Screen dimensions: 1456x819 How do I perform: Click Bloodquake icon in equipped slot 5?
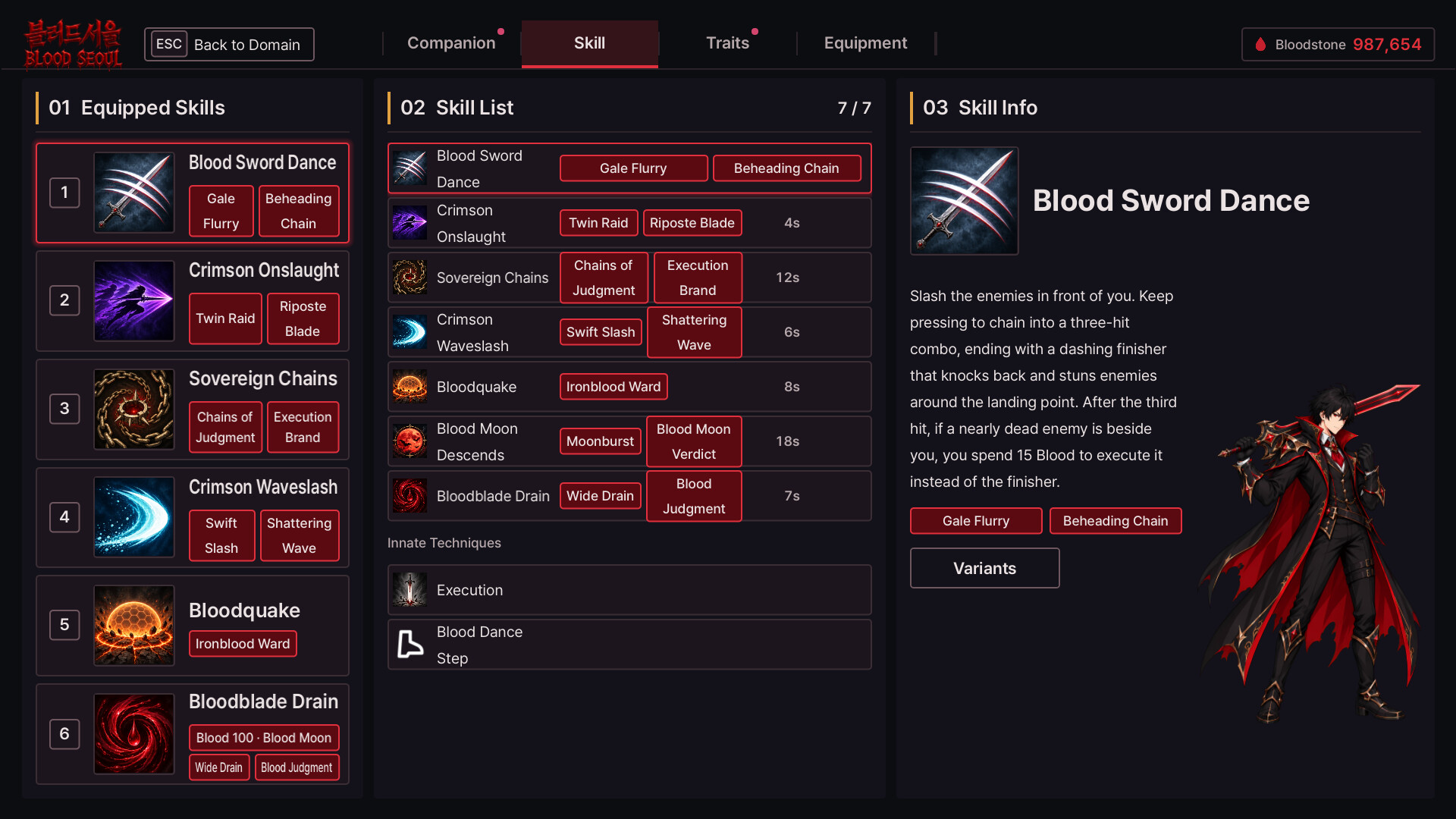point(134,626)
